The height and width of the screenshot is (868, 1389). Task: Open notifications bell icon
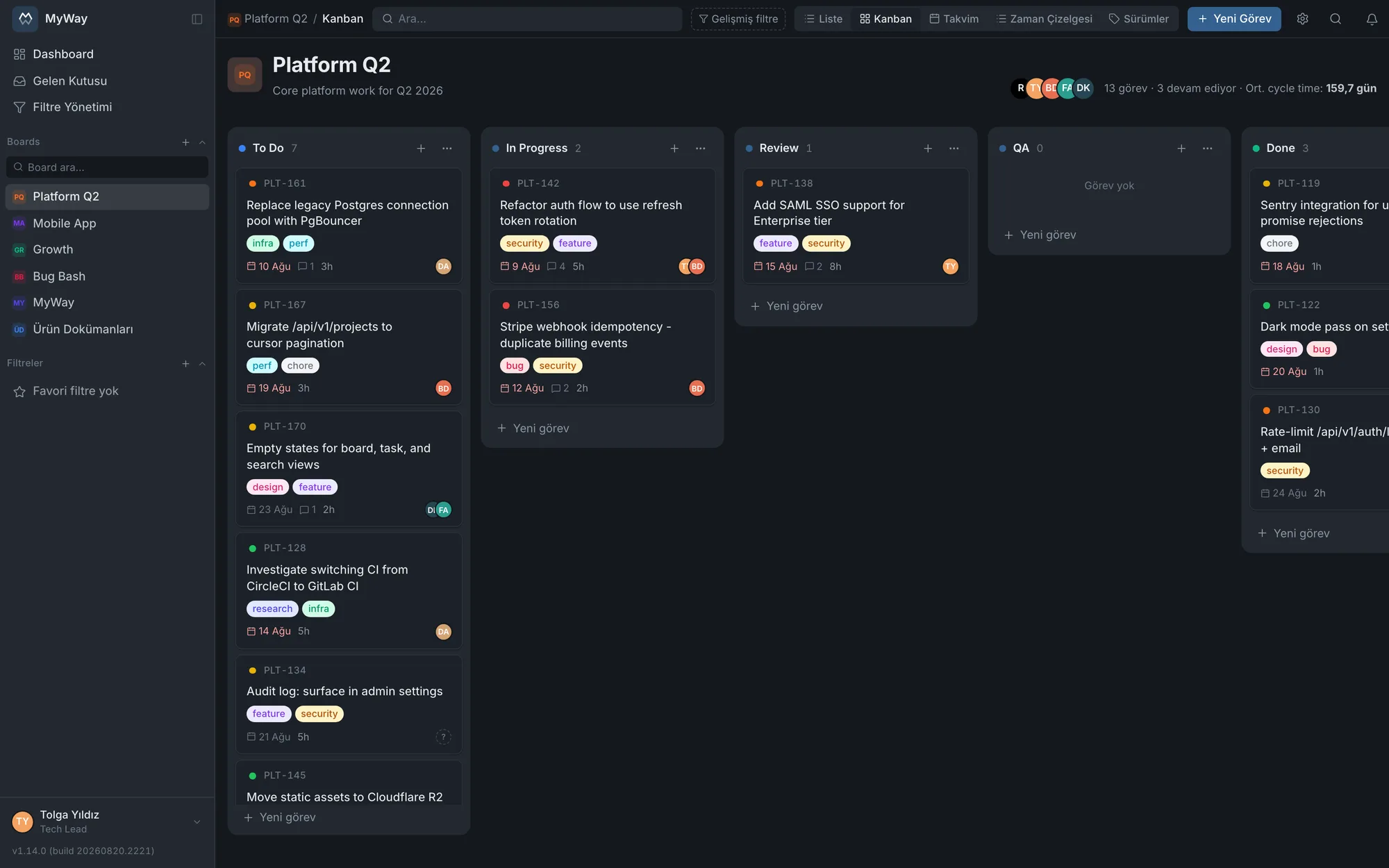(x=1371, y=19)
